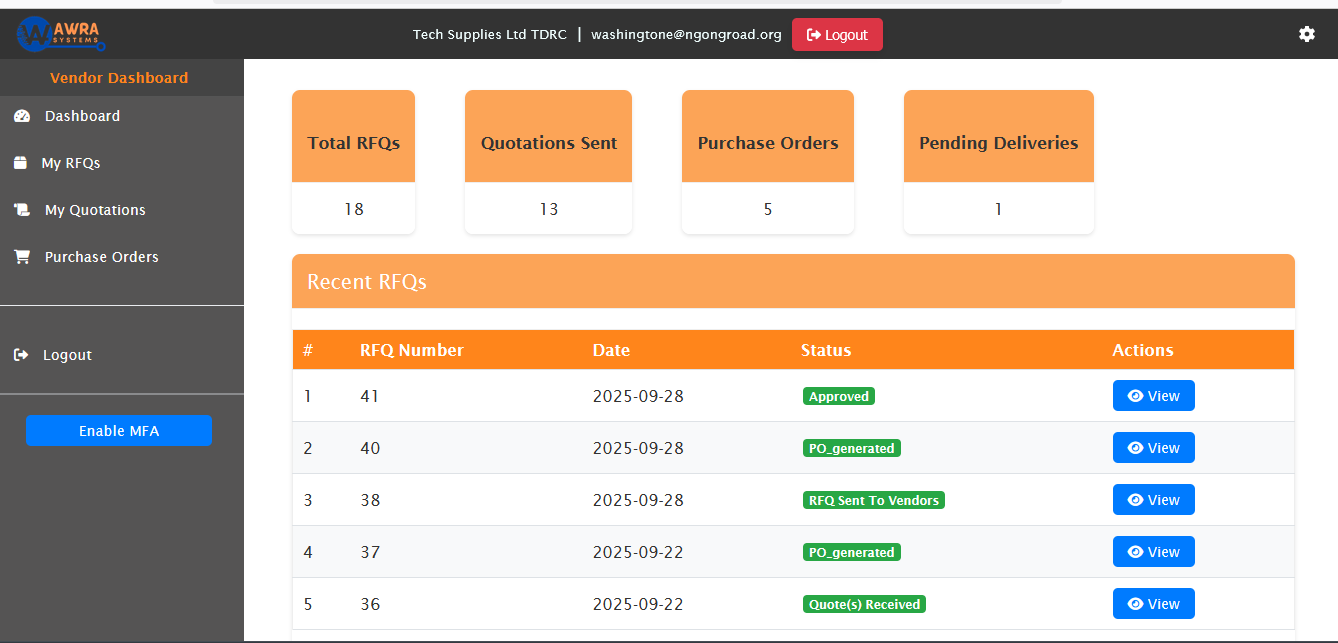View RFQ number 40
This screenshot has height=643, width=1338.
coord(1153,447)
